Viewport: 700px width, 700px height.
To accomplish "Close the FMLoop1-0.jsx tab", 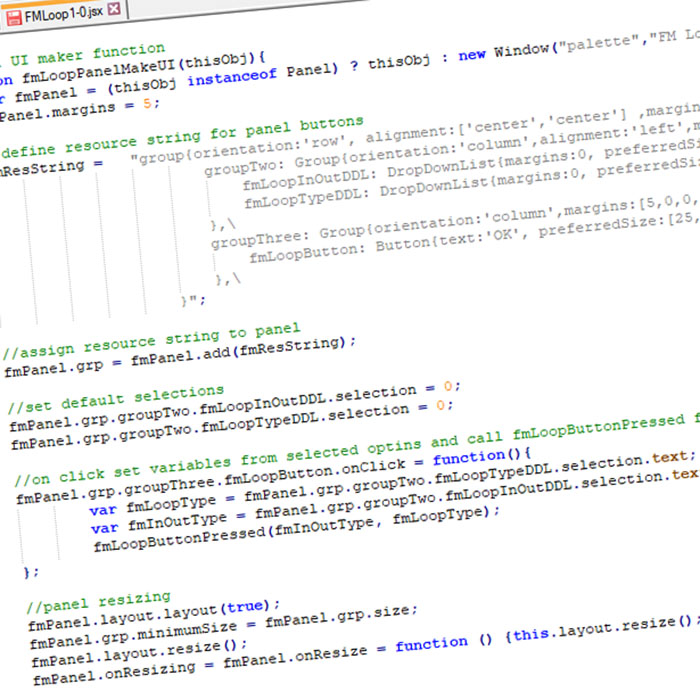I will tap(114, 10).
